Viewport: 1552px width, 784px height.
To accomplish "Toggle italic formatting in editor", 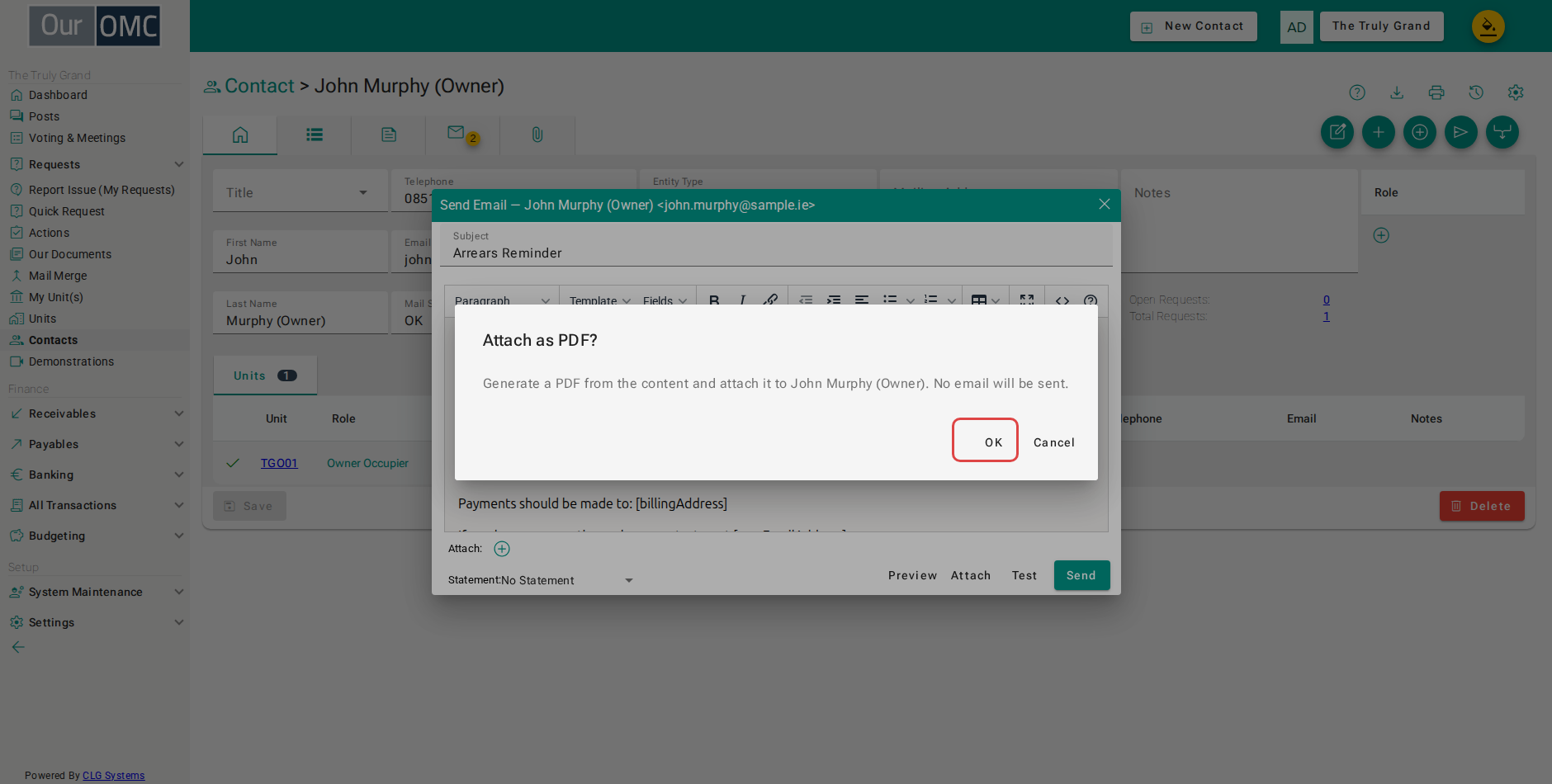I will (x=742, y=300).
